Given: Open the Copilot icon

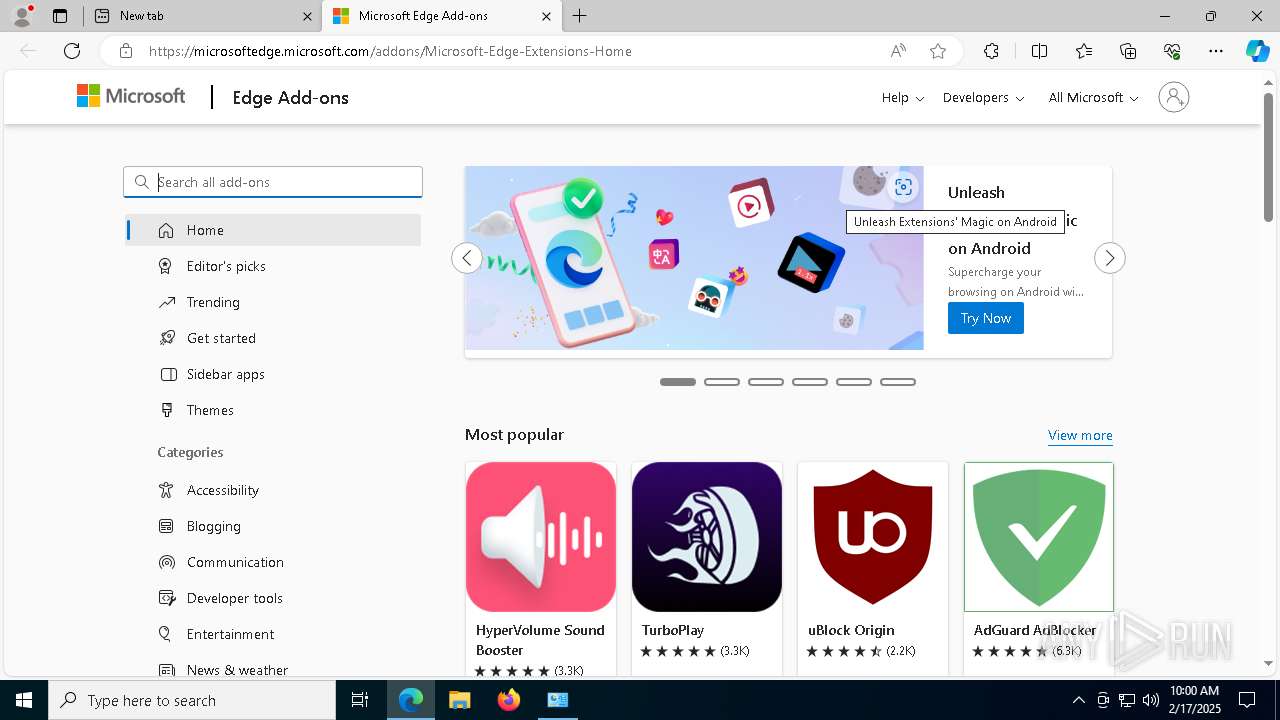Looking at the screenshot, I should (x=1257, y=51).
